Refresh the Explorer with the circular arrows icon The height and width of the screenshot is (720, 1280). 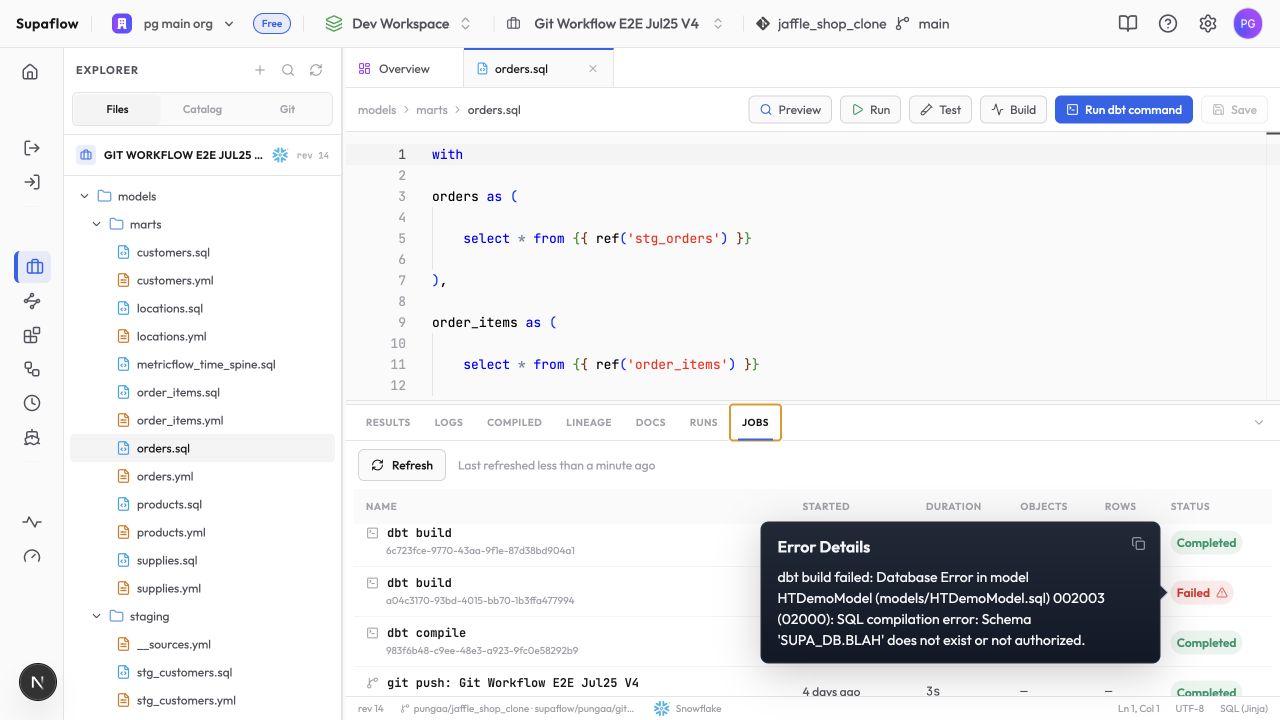pos(316,70)
